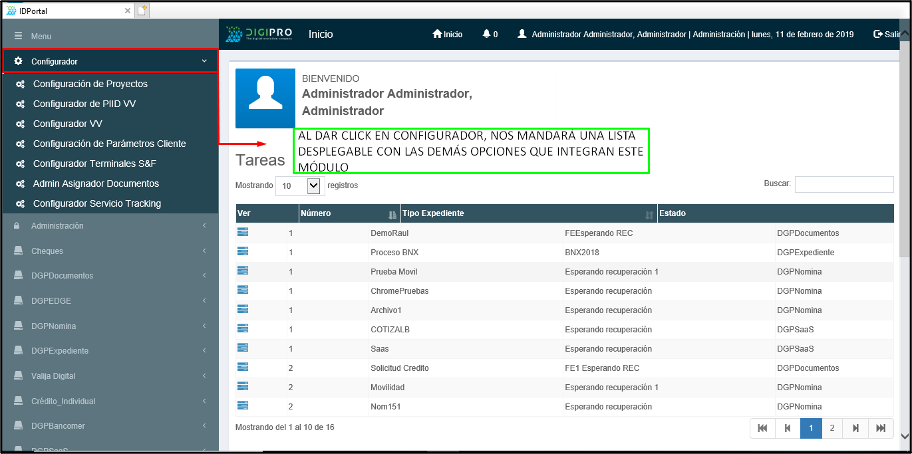Click the Buscar search field

[x=844, y=185]
